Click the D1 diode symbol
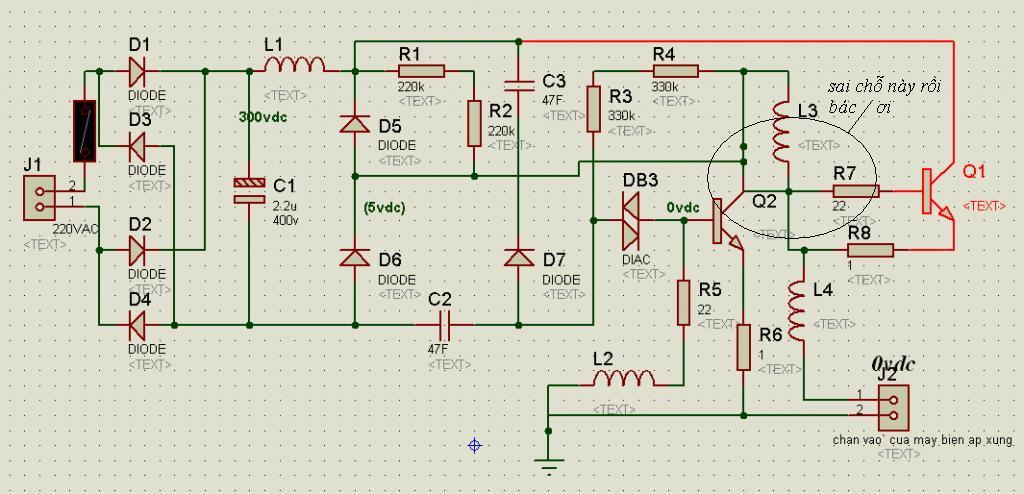Screen dimensions: 1024x494 [x=136, y=71]
